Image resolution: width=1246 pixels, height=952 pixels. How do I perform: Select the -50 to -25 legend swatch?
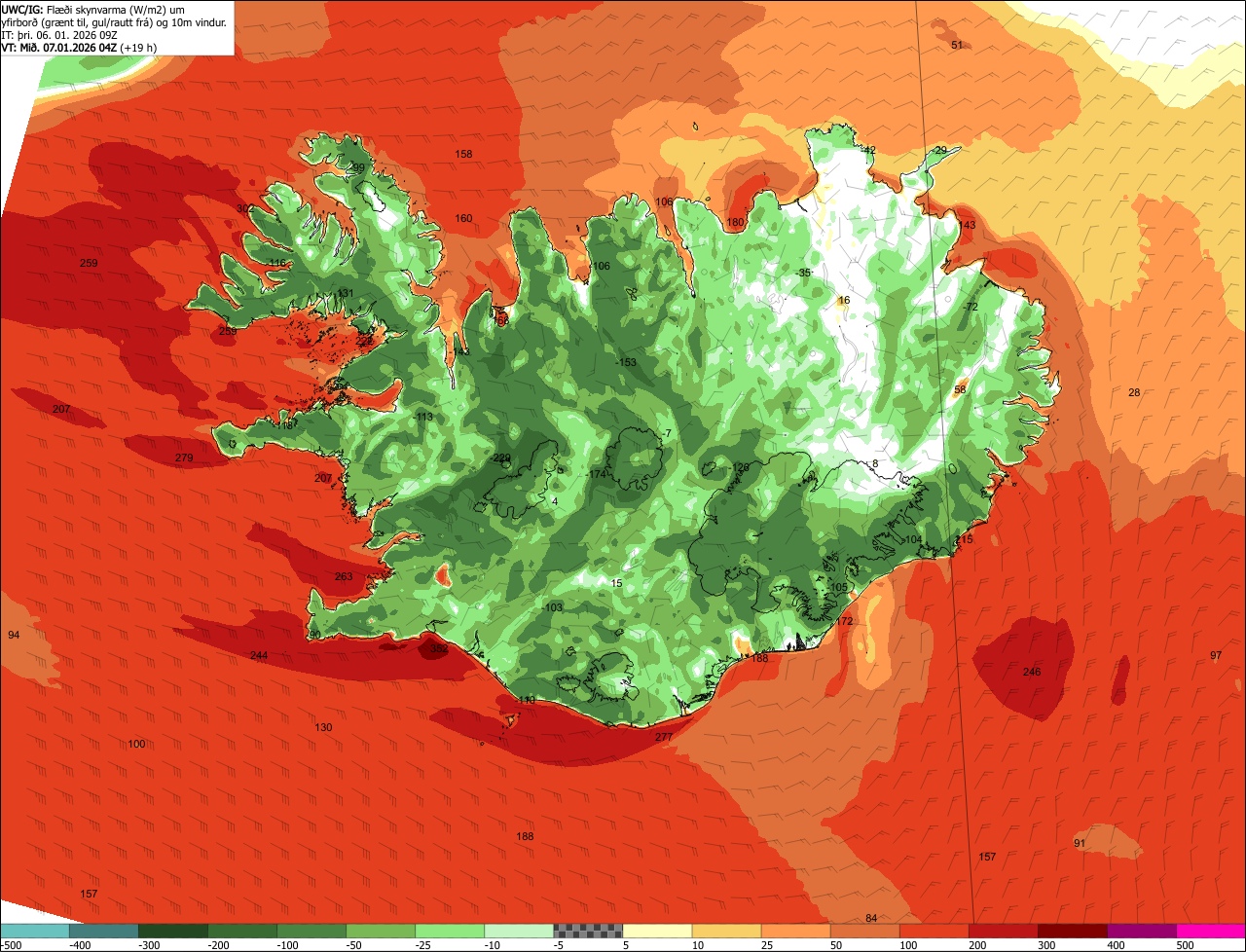point(381,931)
